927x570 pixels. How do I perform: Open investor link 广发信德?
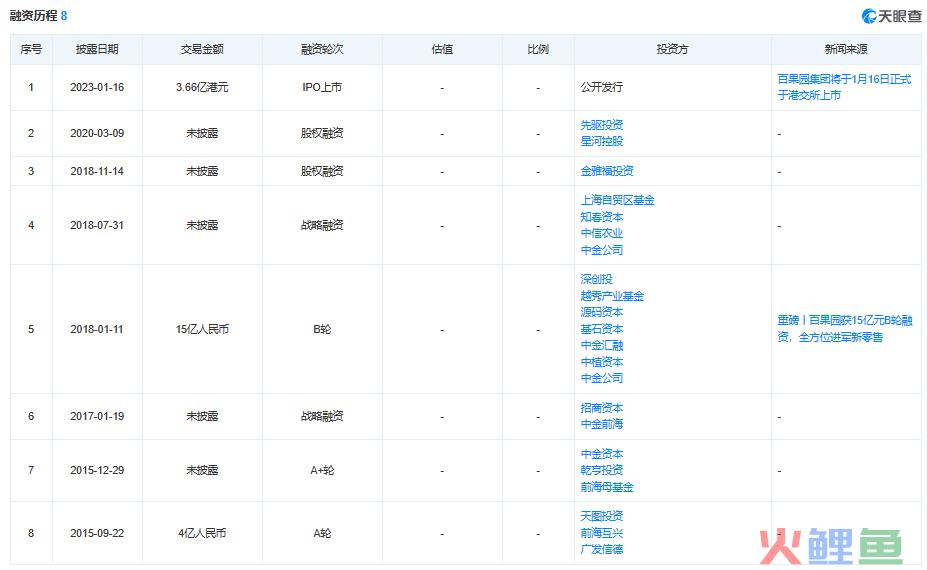click(x=601, y=549)
